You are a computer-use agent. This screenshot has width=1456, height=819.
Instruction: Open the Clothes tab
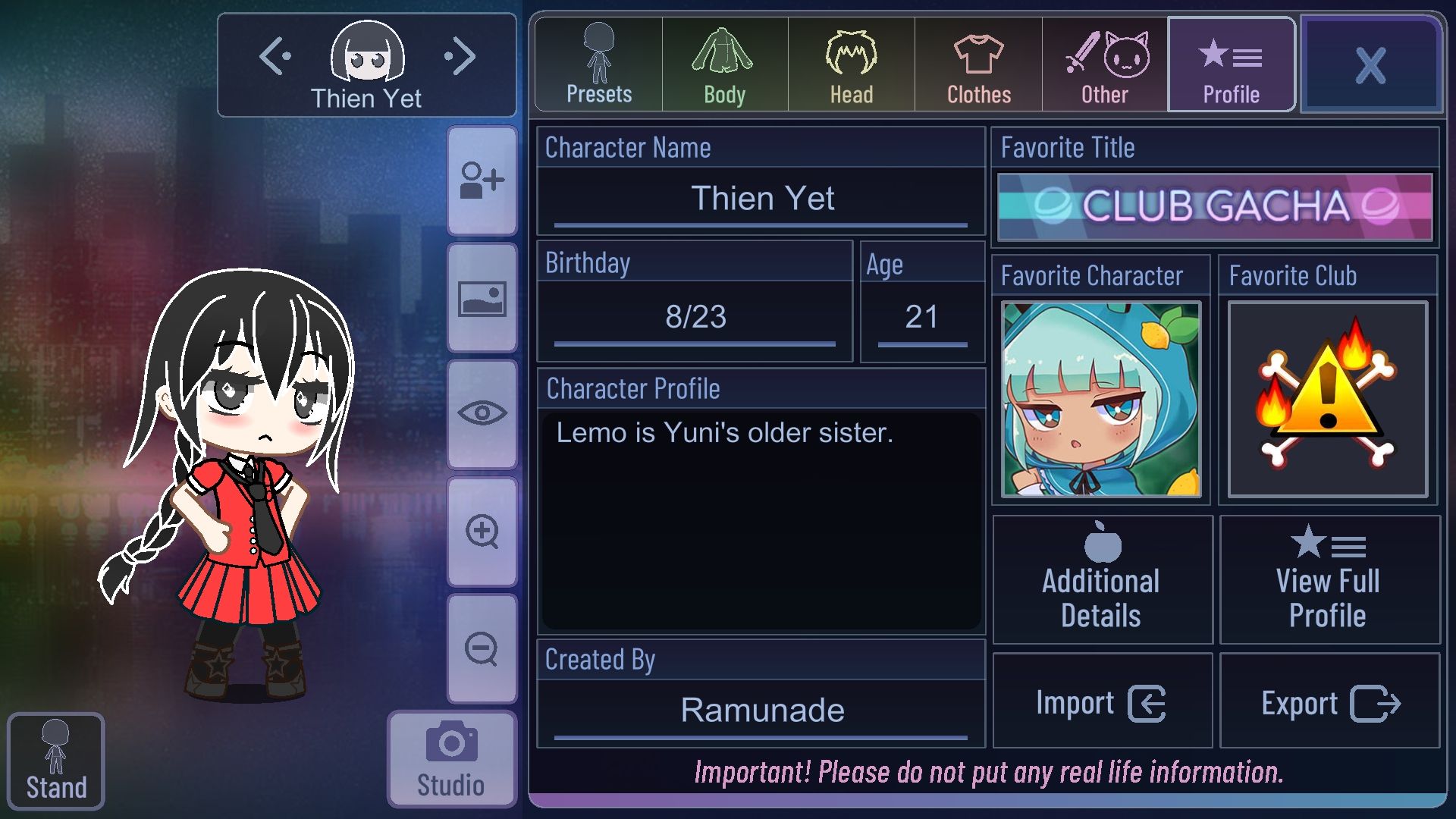(979, 64)
